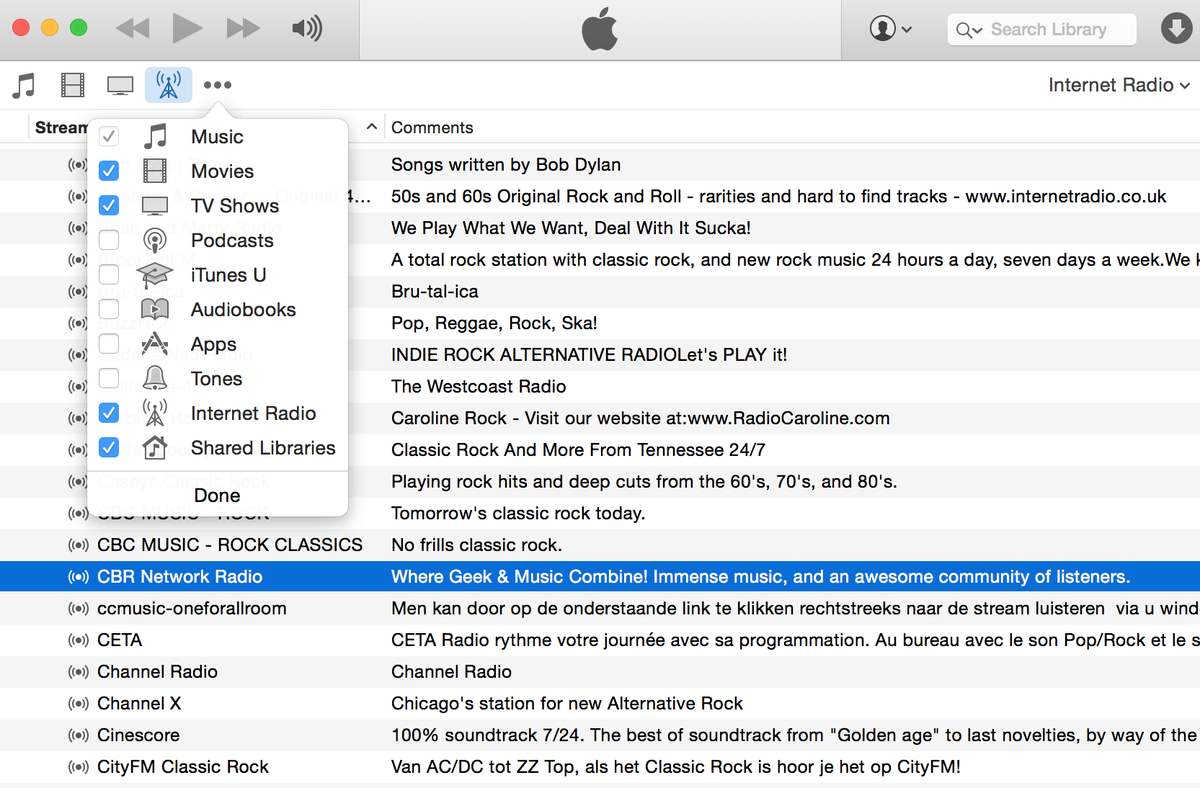This screenshot has height=788, width=1200.
Task: Click the downloads arrow icon
Action: point(1176,29)
